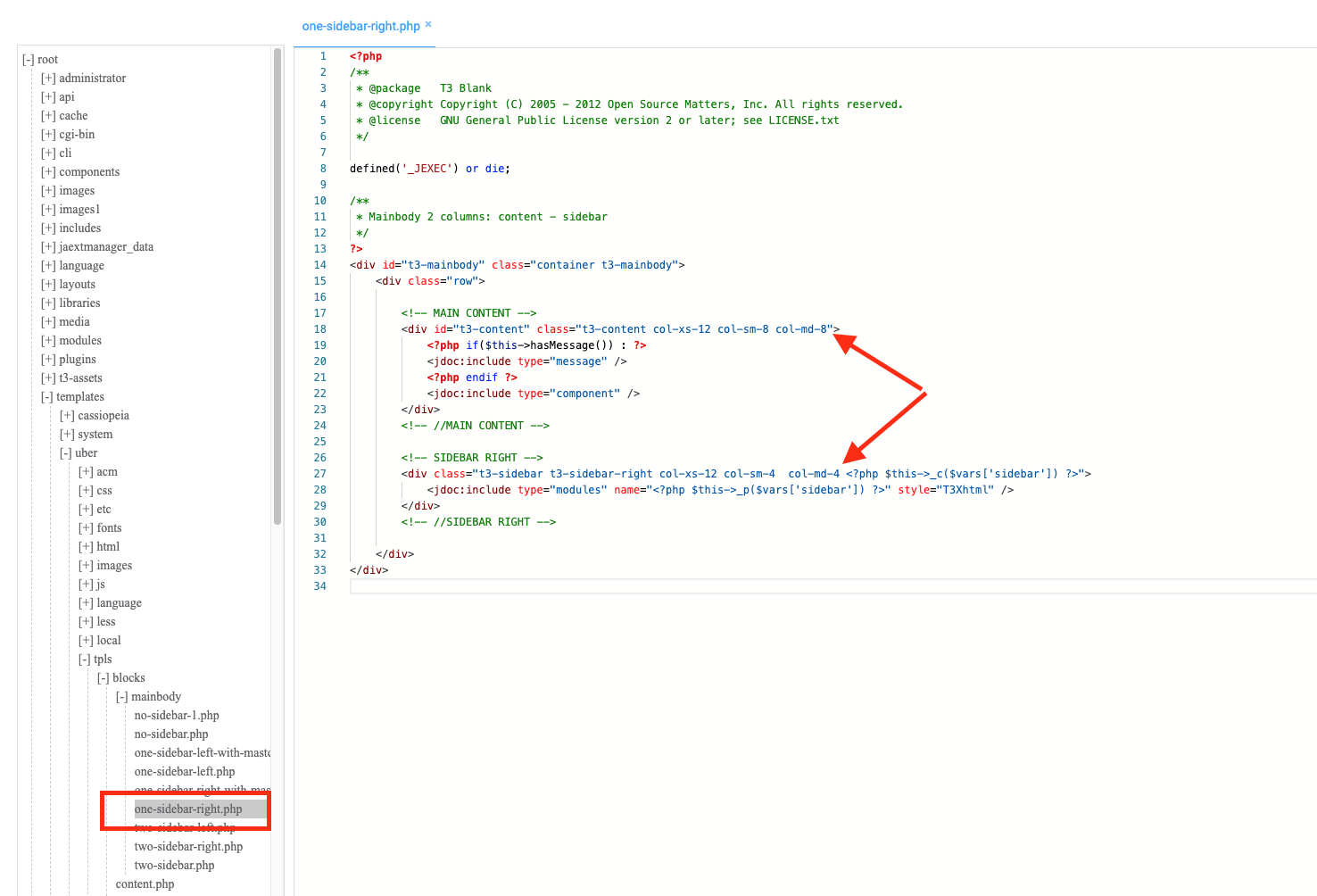The width and height of the screenshot is (1317, 896).
Task: Expand the components folder
Action: 48,172
